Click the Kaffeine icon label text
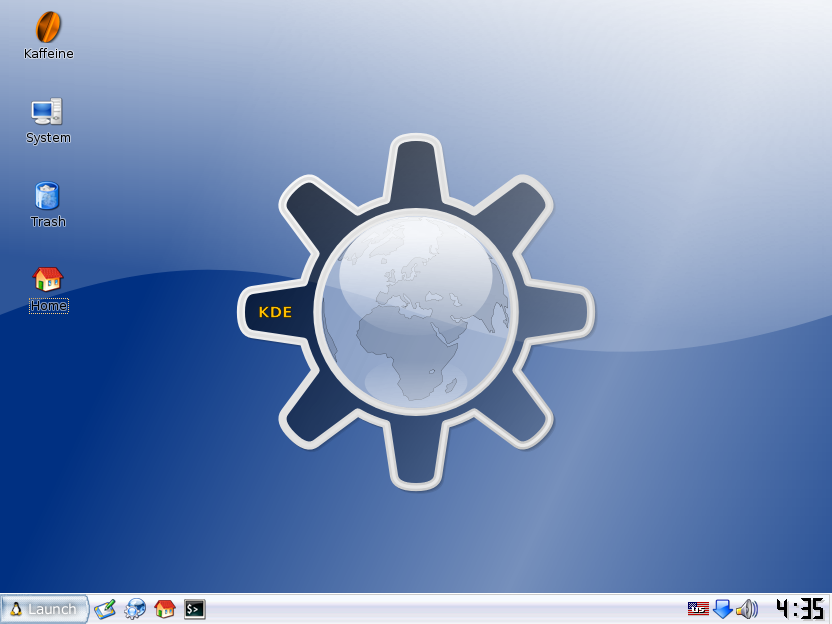The width and height of the screenshot is (832, 624). tap(48, 54)
